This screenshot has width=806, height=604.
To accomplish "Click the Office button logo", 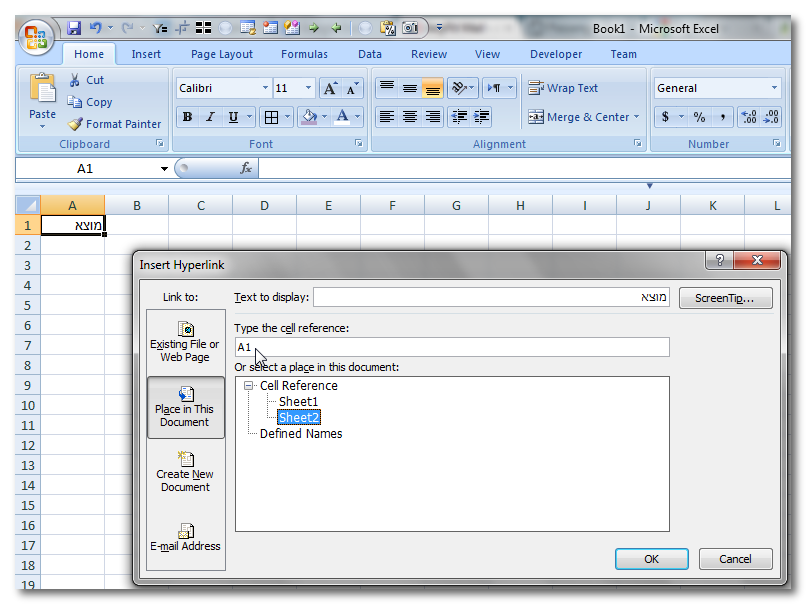I will point(36,37).
